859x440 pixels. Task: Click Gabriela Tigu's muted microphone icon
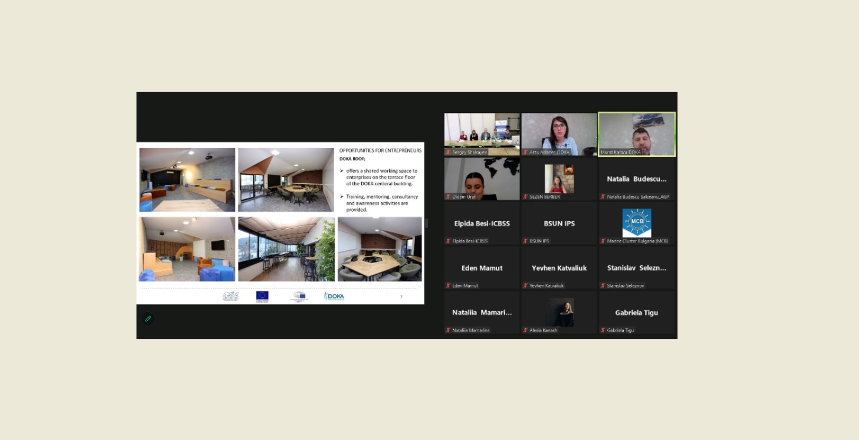603,330
